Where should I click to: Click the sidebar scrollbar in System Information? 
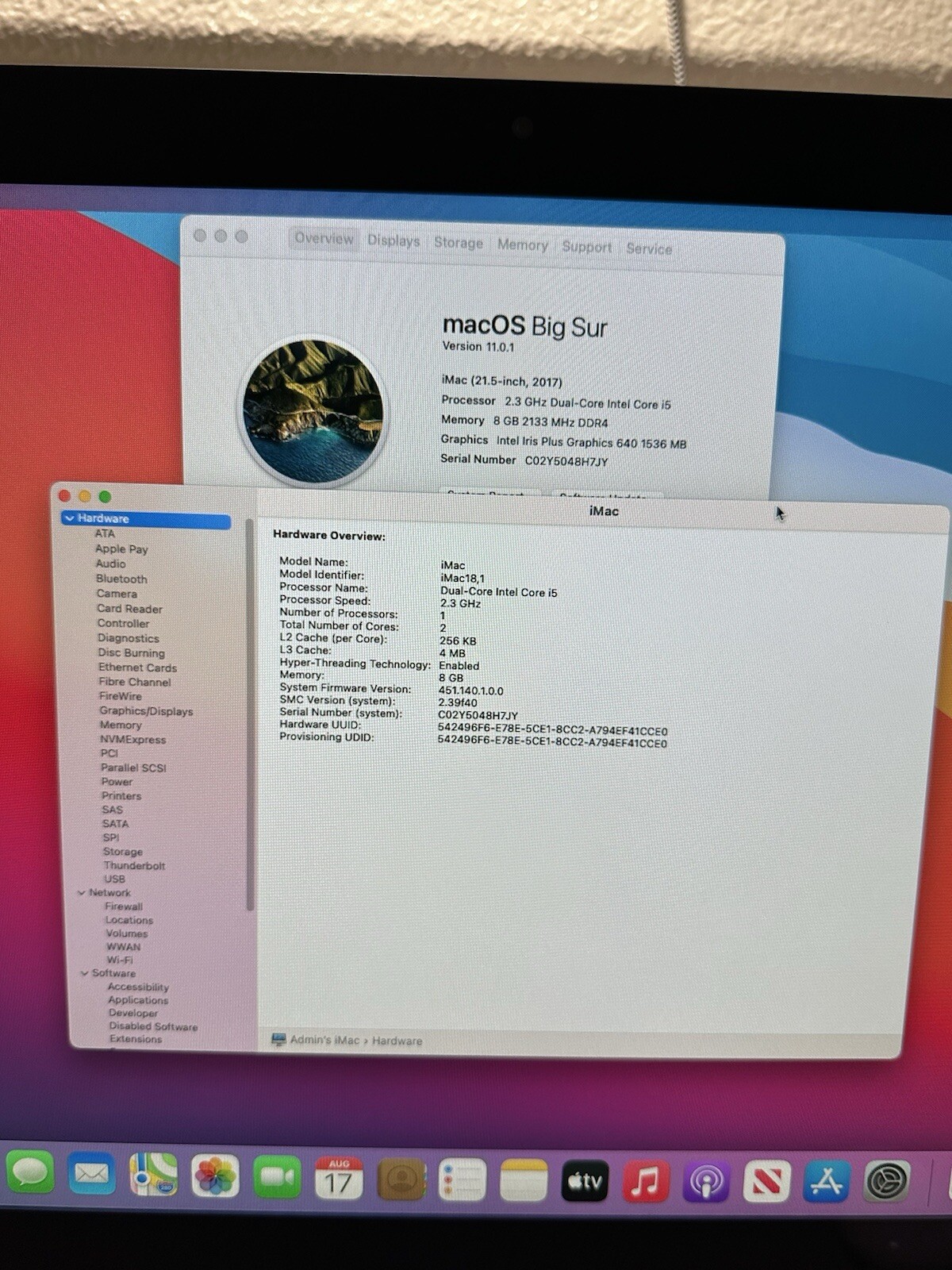[x=250, y=714]
